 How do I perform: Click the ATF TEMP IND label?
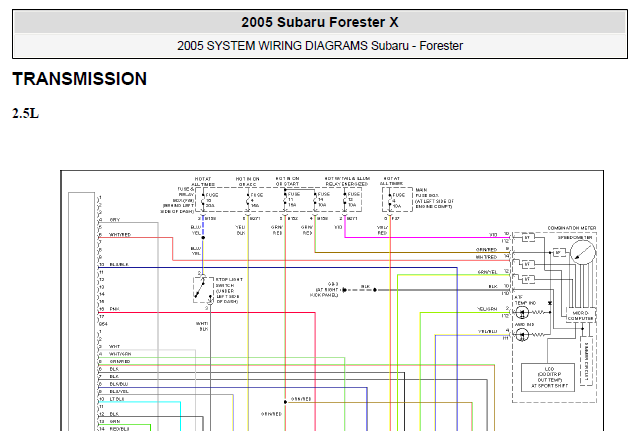point(524,300)
